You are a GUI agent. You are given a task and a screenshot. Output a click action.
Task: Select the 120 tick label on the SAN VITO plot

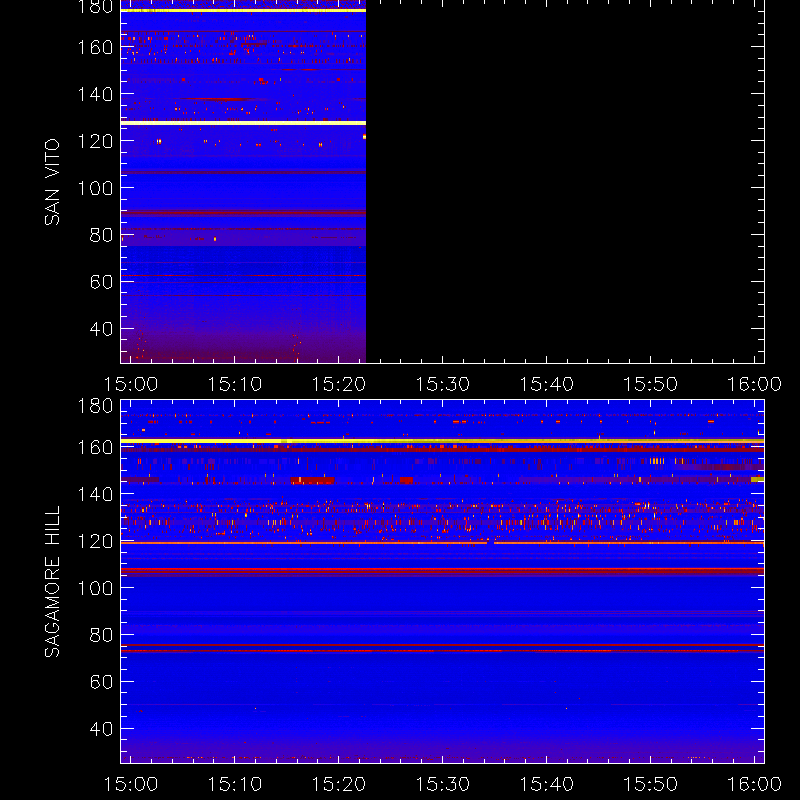[95, 141]
